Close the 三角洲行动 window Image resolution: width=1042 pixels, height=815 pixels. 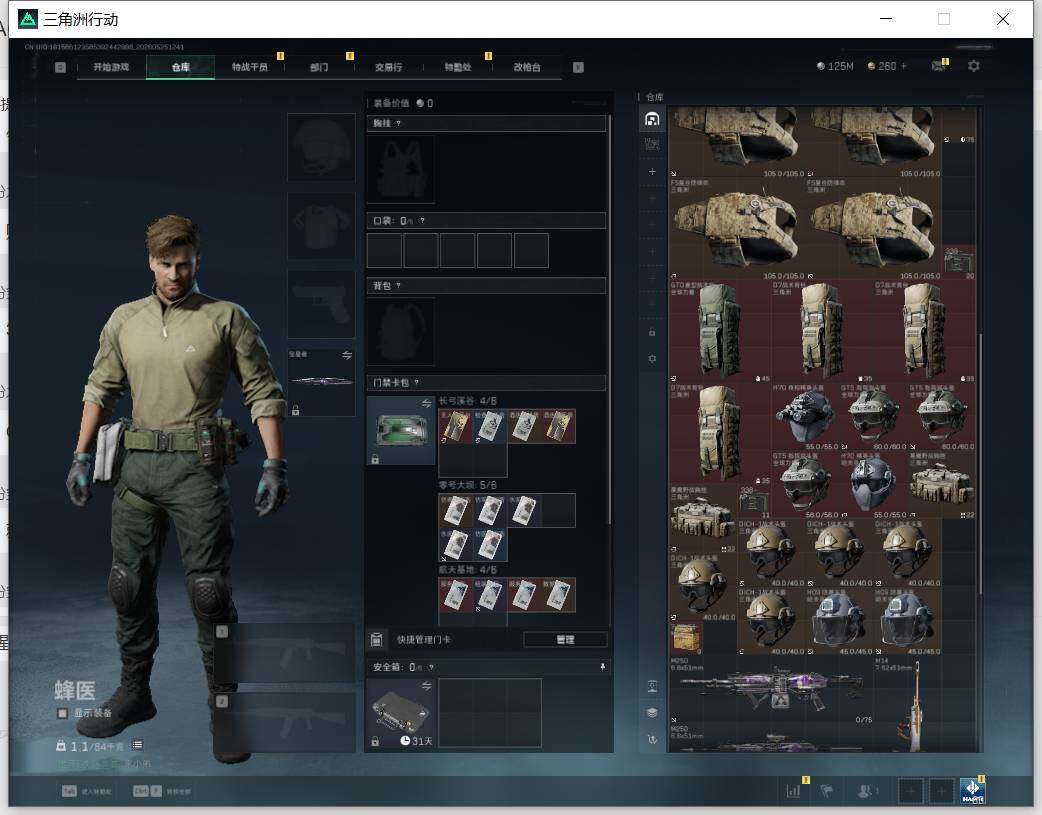coord(1003,19)
